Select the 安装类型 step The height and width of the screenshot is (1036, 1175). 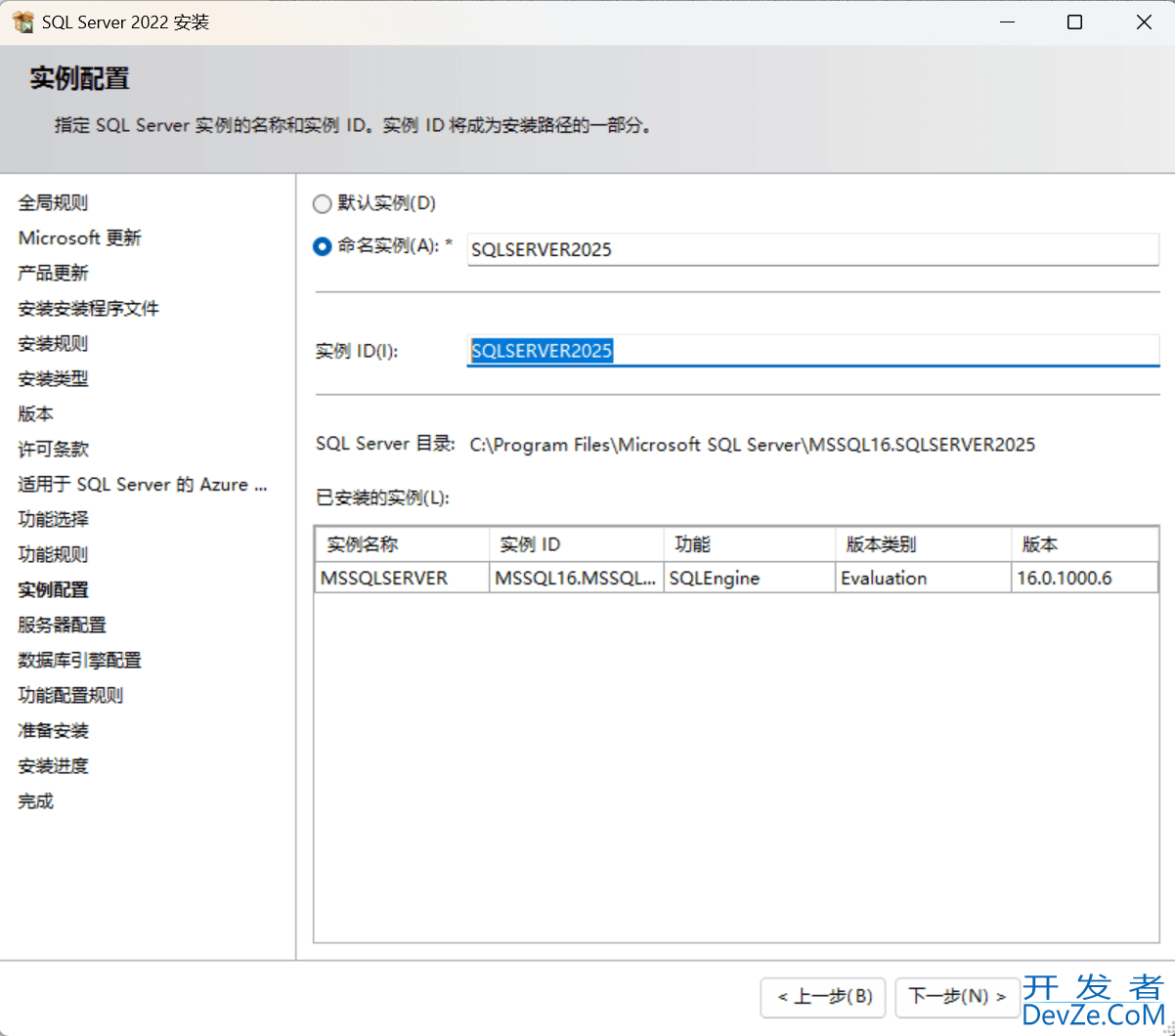53,378
